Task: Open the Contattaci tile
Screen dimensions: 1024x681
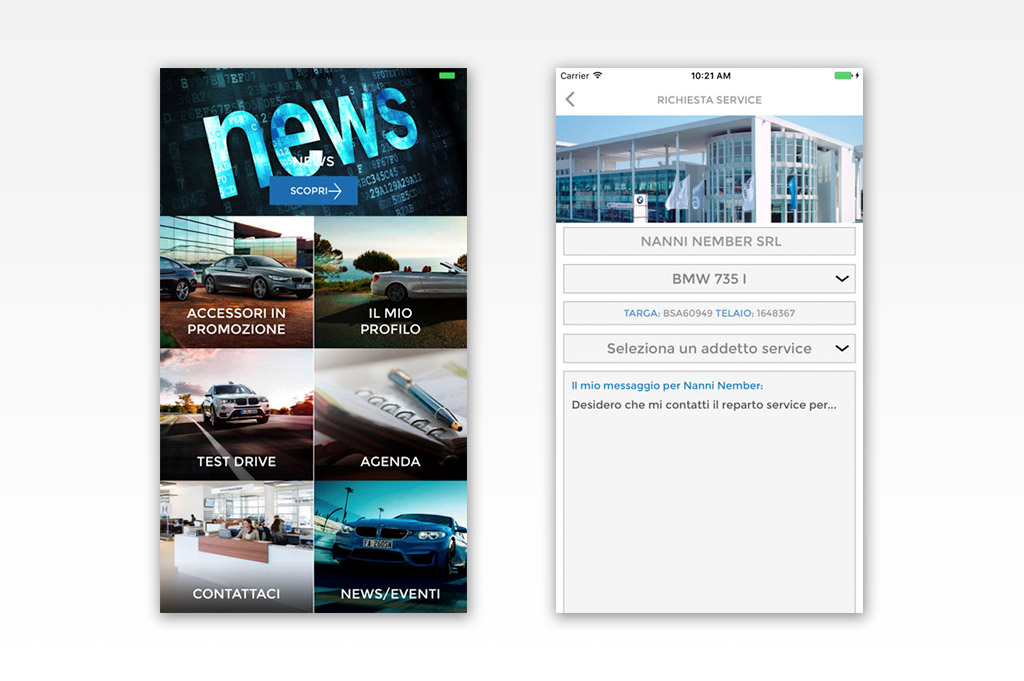Action: [236, 547]
